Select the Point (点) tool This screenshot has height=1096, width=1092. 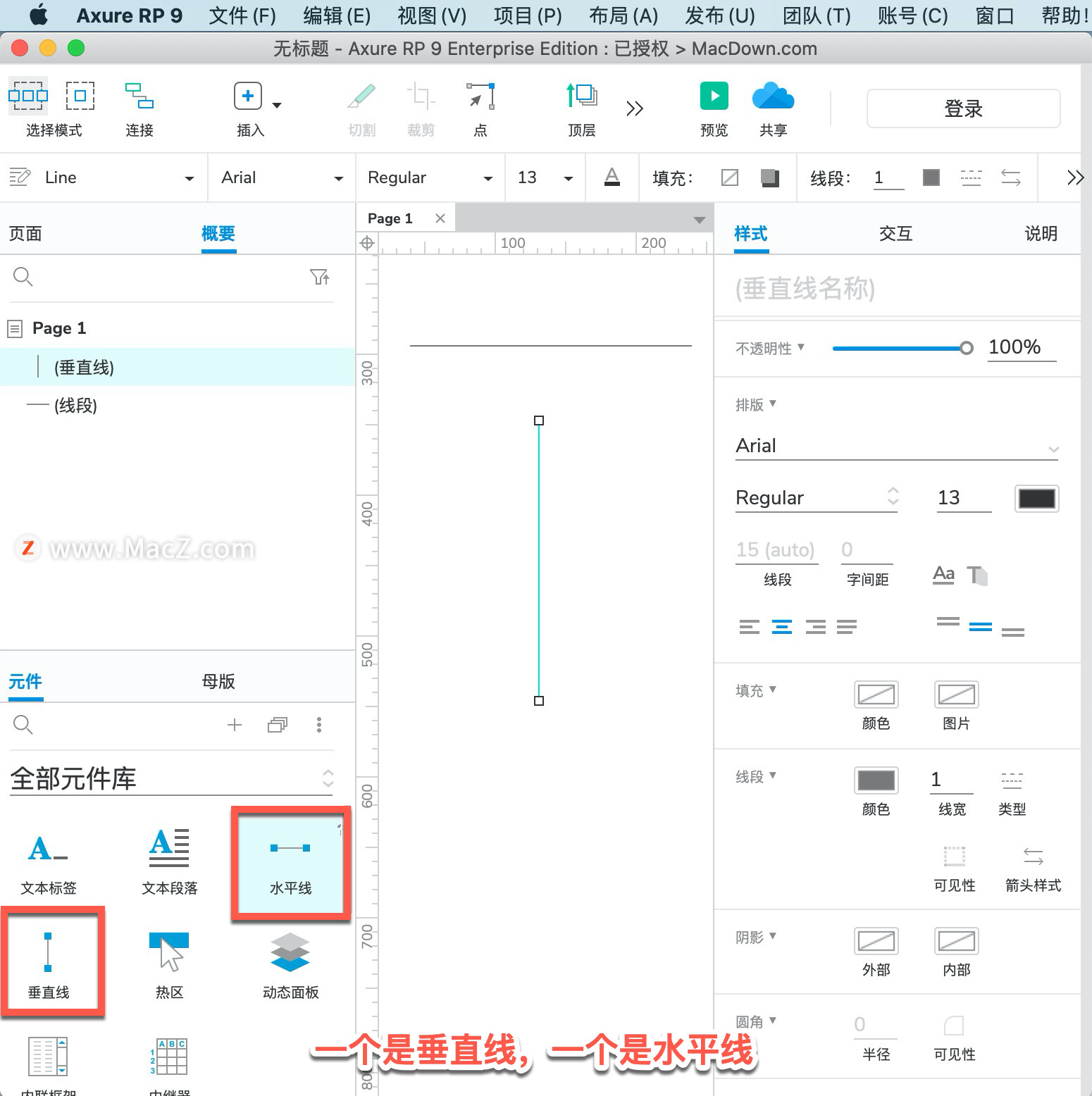(x=480, y=96)
